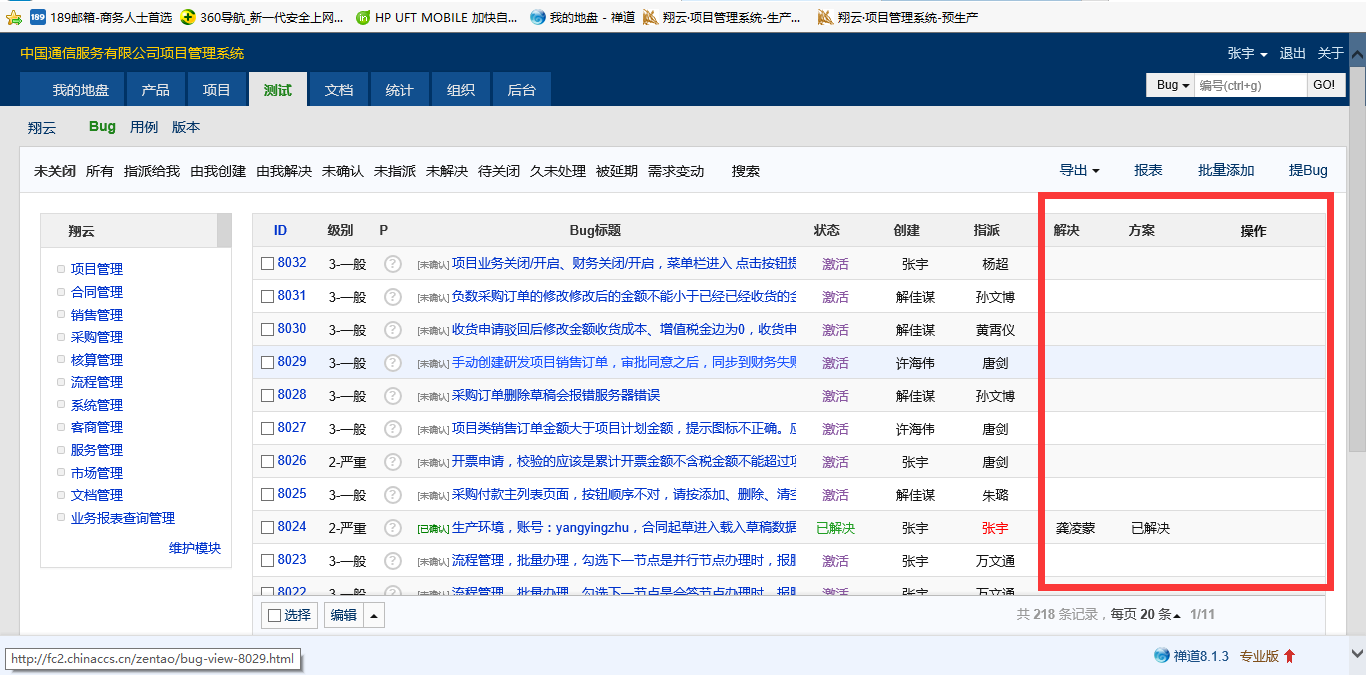This screenshot has width=1366, height=675.
Task: Click the favorites star icon in bookmarks bar
Action: coord(14,17)
